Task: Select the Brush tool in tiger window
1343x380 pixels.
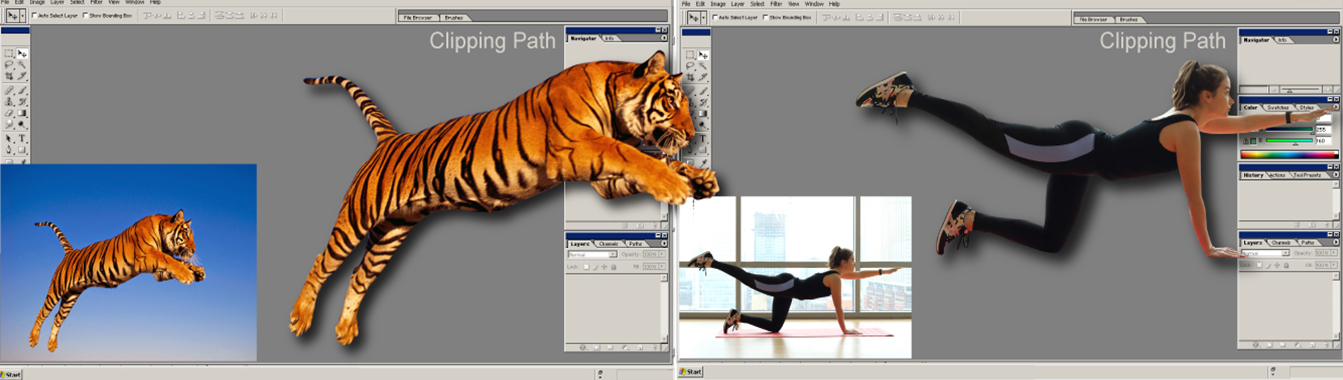Action: tap(22, 90)
